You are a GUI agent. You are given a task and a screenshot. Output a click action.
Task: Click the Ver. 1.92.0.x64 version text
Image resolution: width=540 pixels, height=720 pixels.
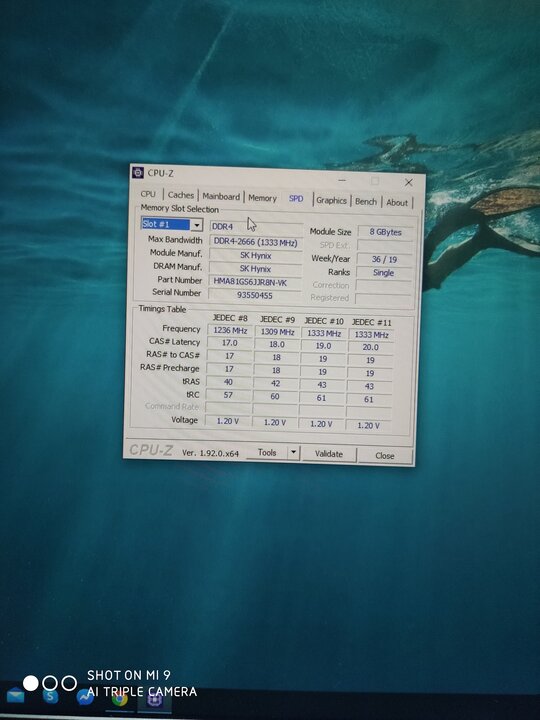[210, 453]
